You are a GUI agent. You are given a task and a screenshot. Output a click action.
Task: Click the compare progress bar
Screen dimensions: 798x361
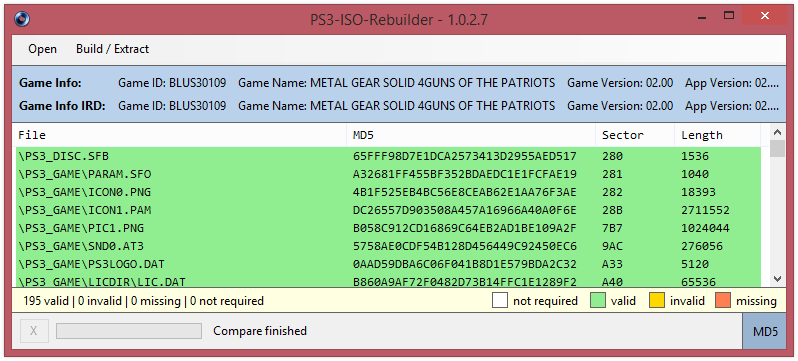(129, 331)
